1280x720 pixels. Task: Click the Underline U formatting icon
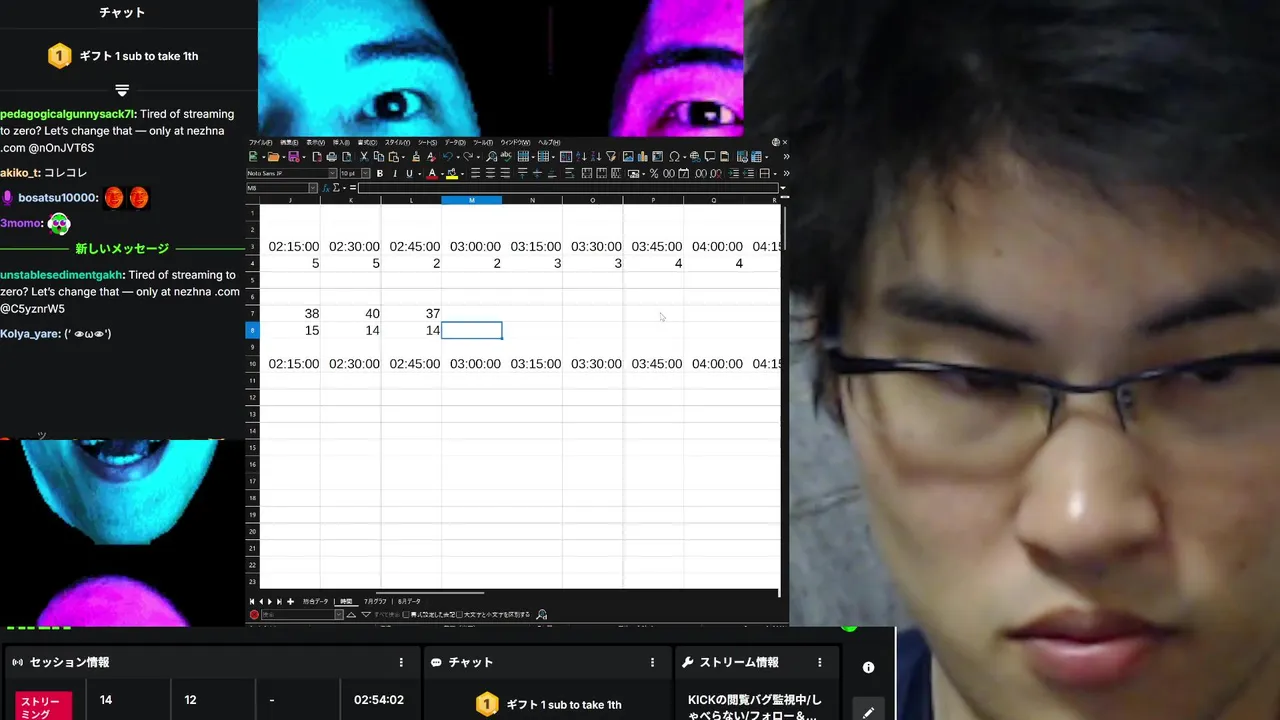pyautogui.click(x=409, y=174)
